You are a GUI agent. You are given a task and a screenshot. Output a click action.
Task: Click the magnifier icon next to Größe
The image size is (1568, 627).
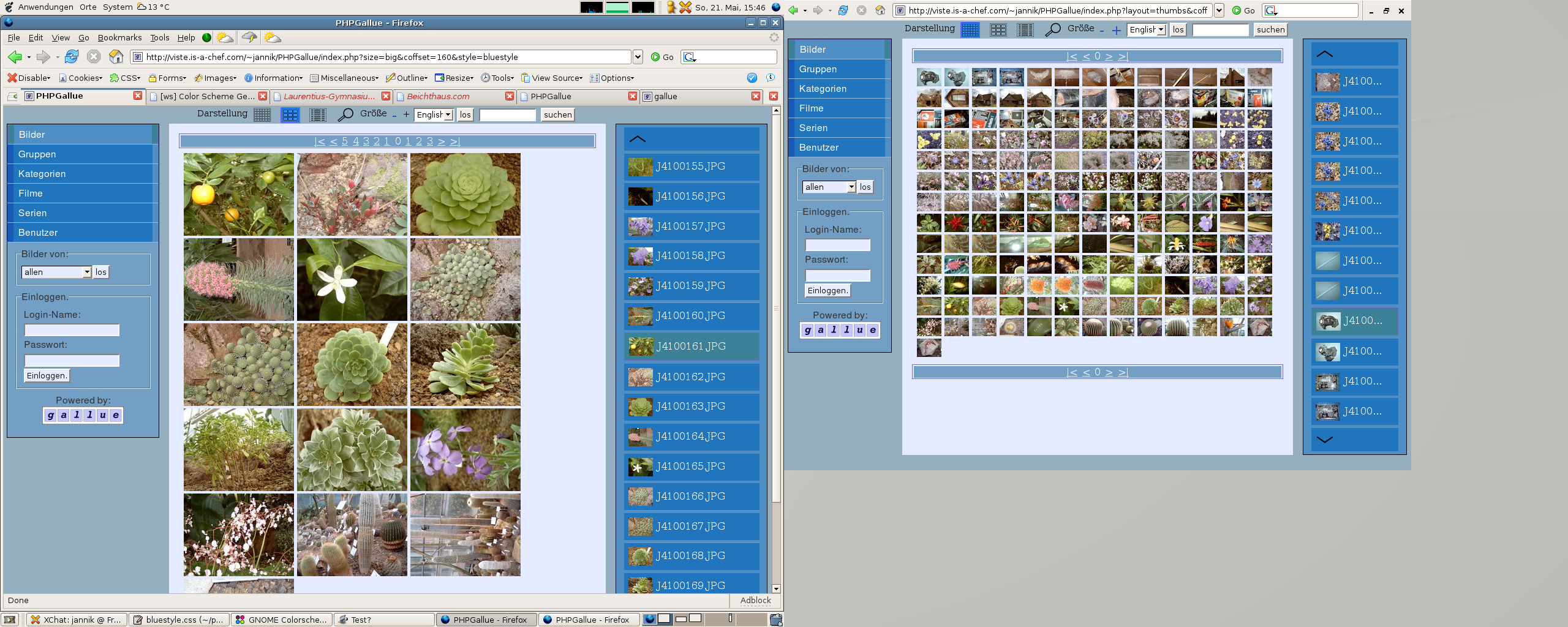click(x=345, y=115)
